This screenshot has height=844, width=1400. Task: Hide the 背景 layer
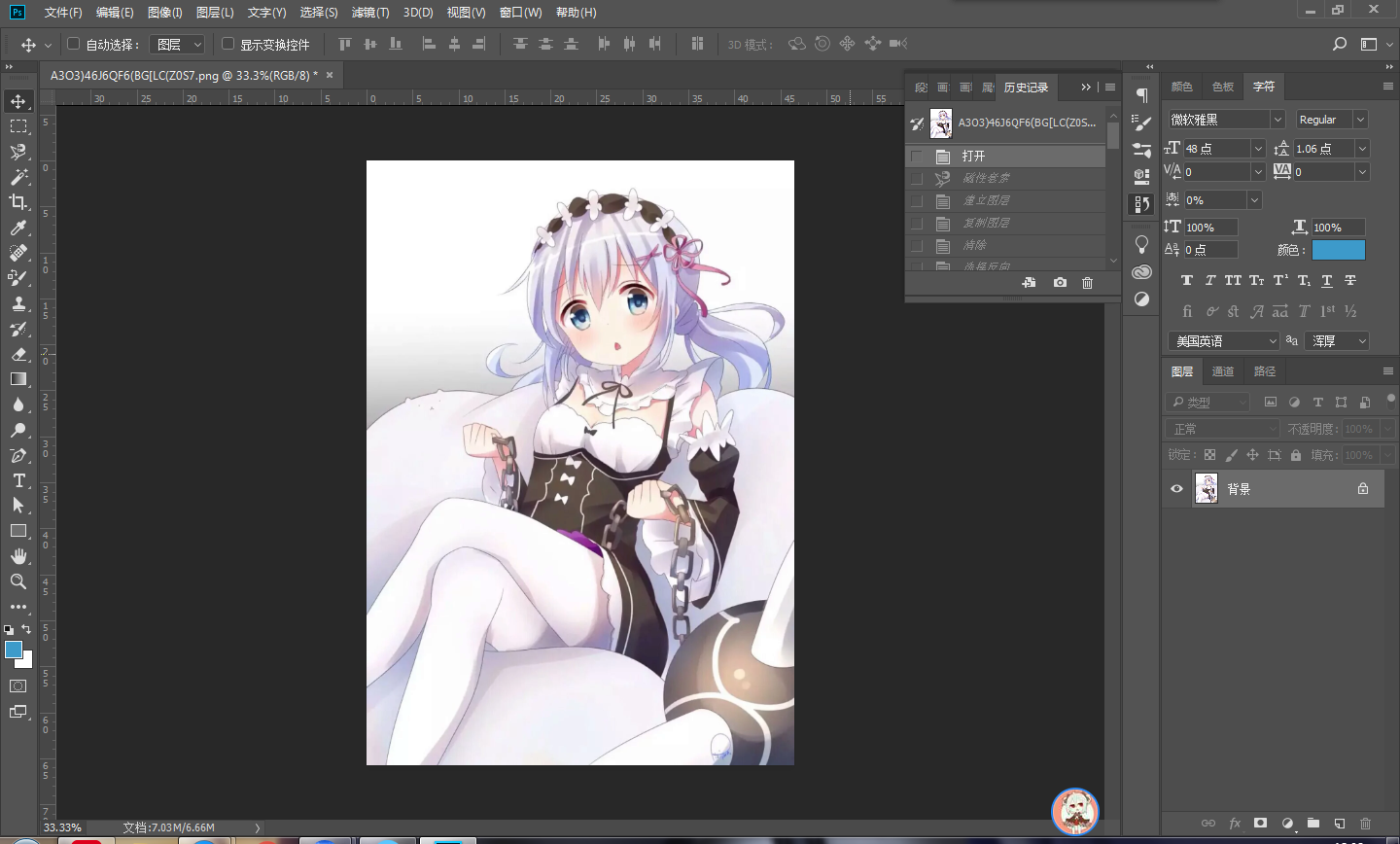click(x=1176, y=489)
